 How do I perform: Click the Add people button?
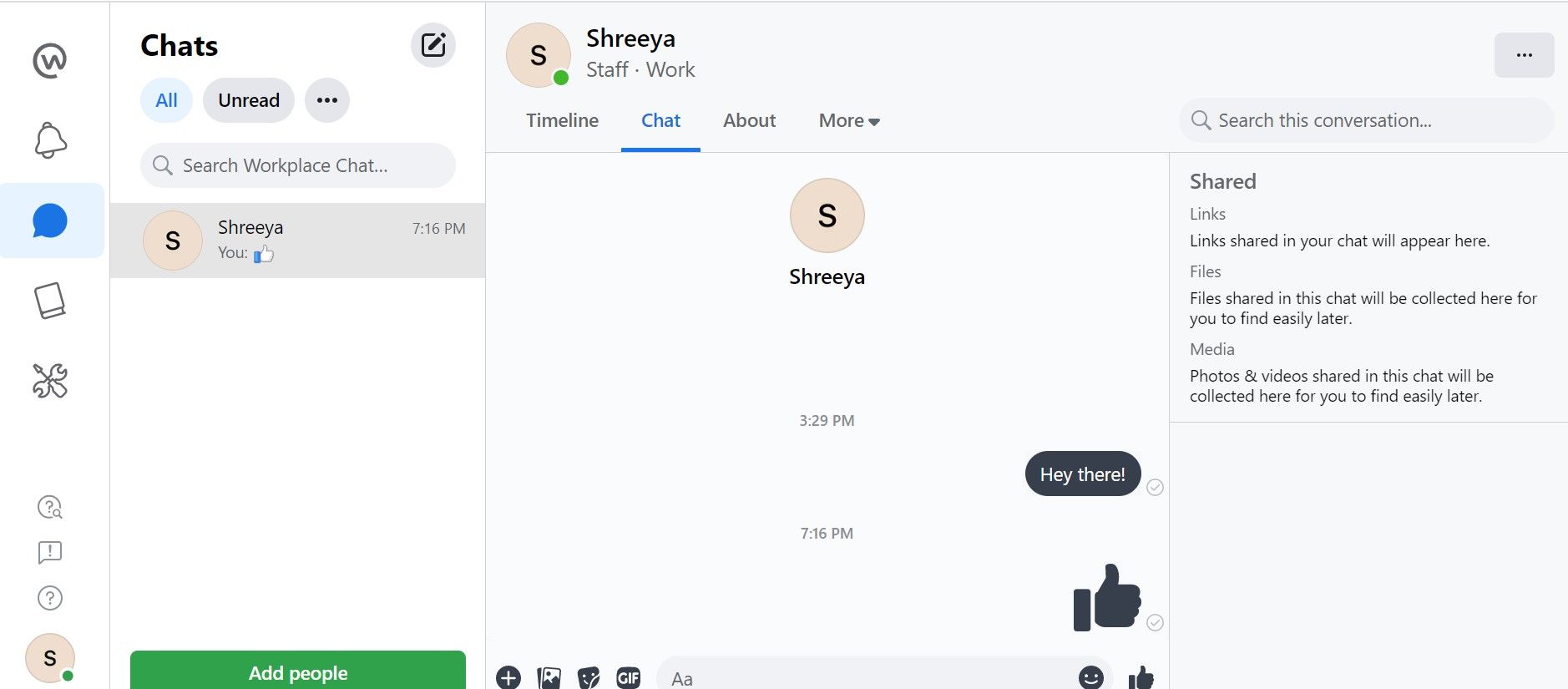click(298, 671)
